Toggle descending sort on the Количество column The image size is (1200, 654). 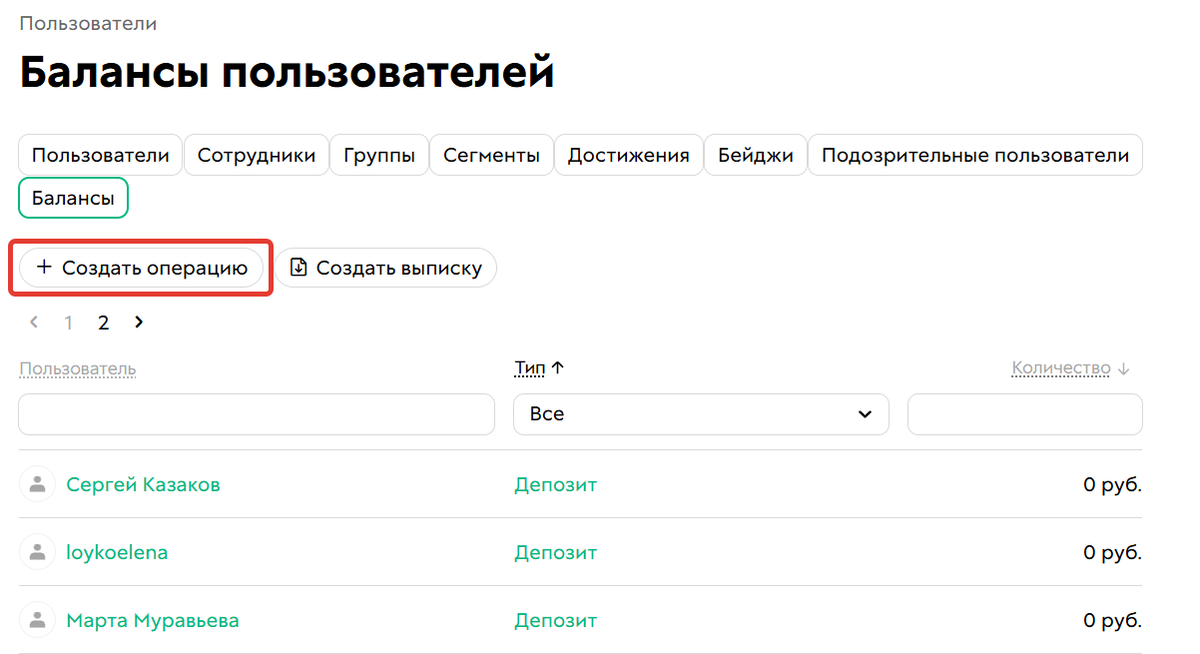(x=1124, y=367)
